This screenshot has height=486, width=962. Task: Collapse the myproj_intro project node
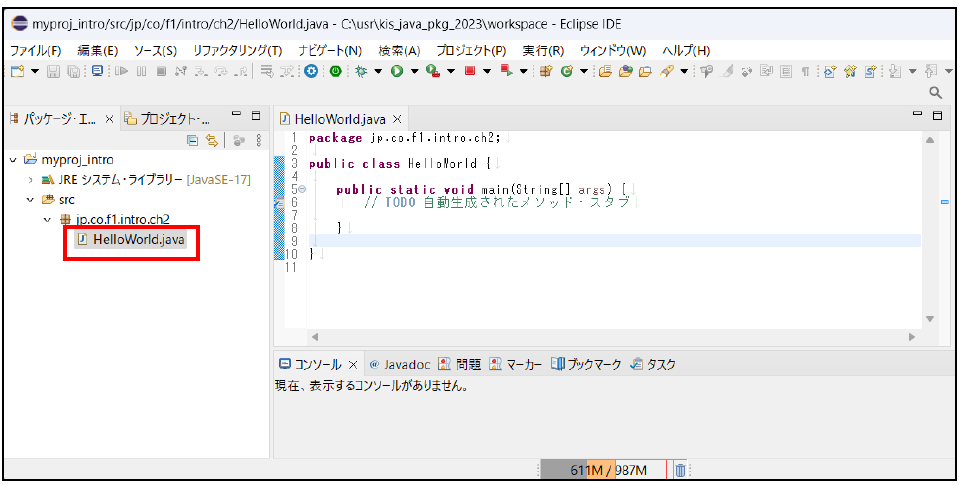coord(13,159)
